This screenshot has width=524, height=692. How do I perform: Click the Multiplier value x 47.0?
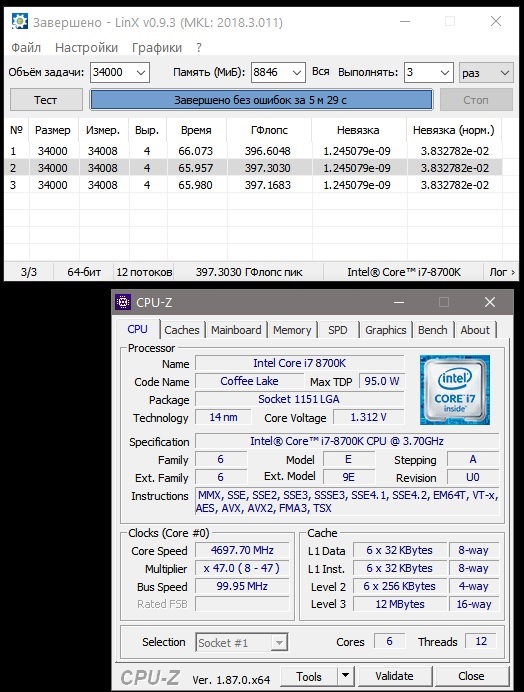(x=242, y=568)
